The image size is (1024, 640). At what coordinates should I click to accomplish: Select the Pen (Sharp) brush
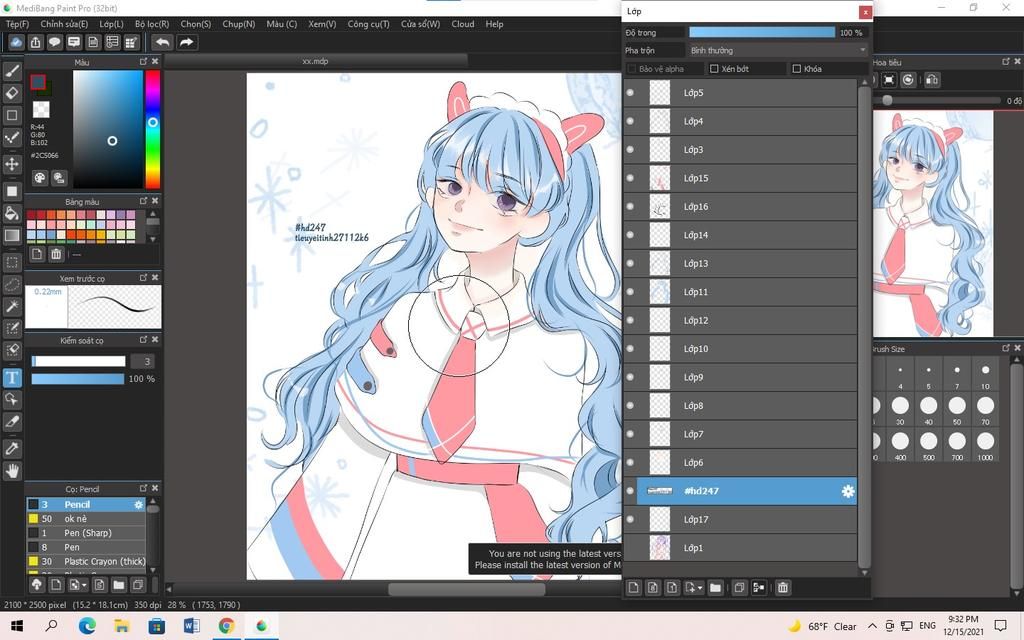[86, 533]
